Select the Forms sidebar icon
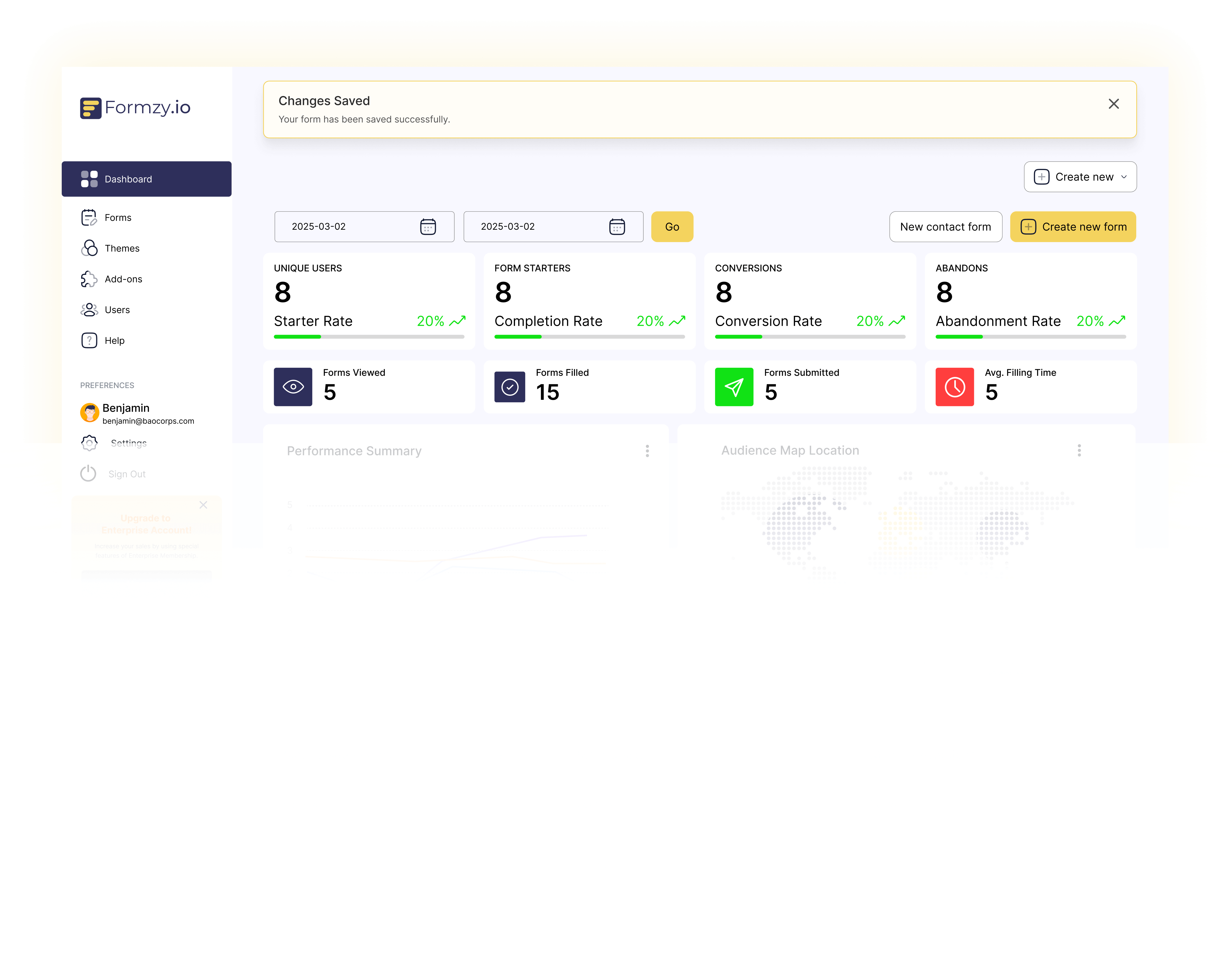Image resolution: width=1232 pixels, height=971 pixels. click(x=89, y=217)
